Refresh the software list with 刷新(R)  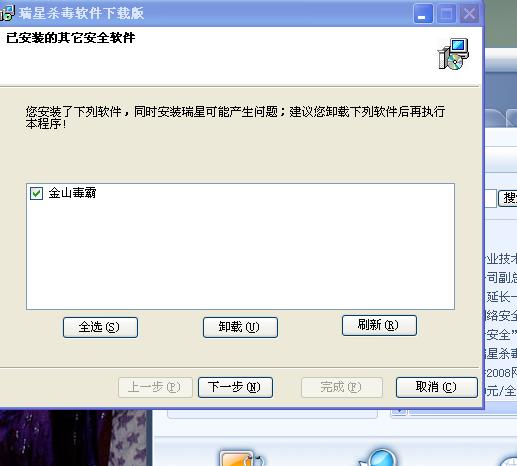point(379,325)
